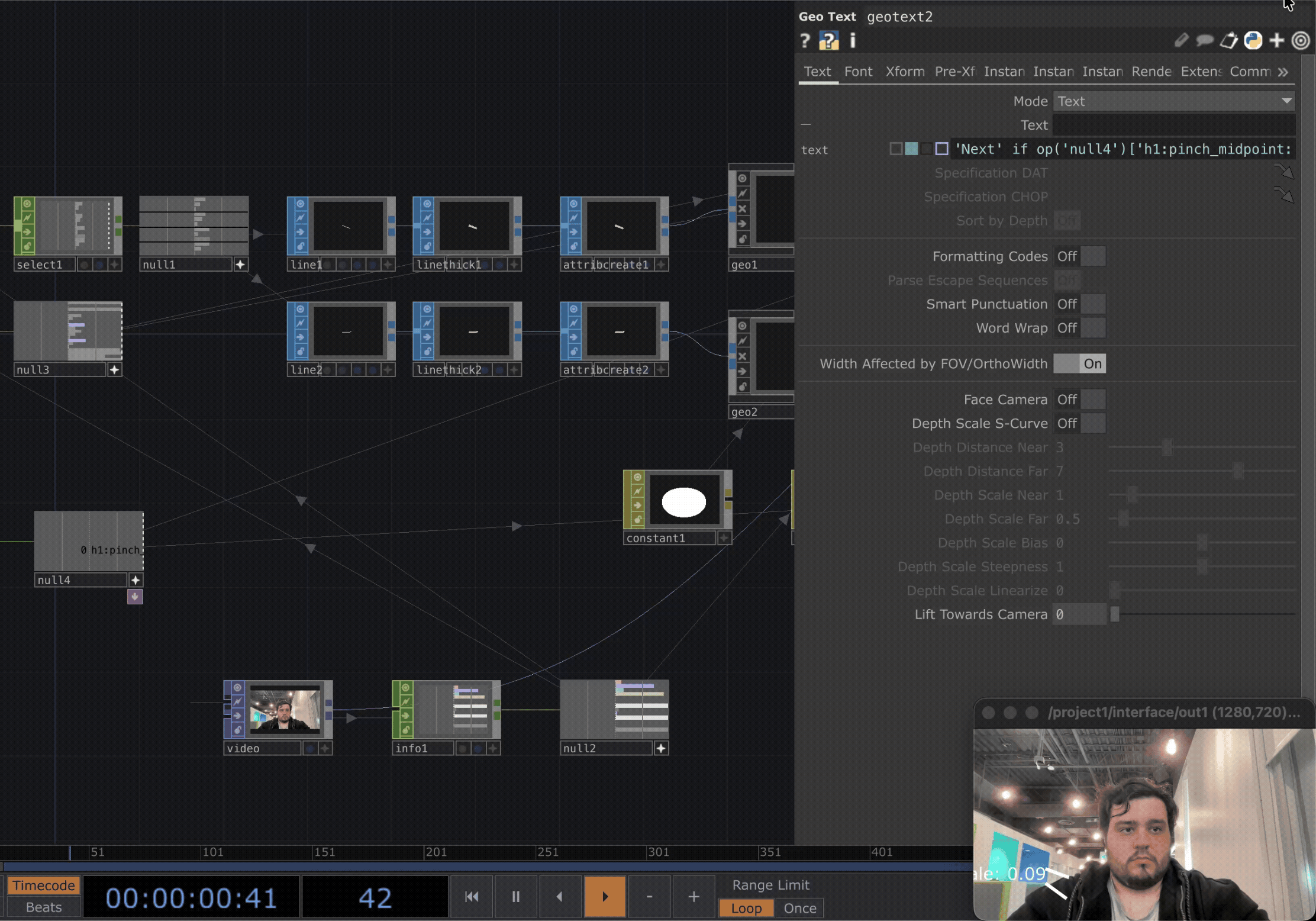1316x921 pixels.
Task: Click the chevron to reveal hidden parameter tabs
Action: [1283, 72]
